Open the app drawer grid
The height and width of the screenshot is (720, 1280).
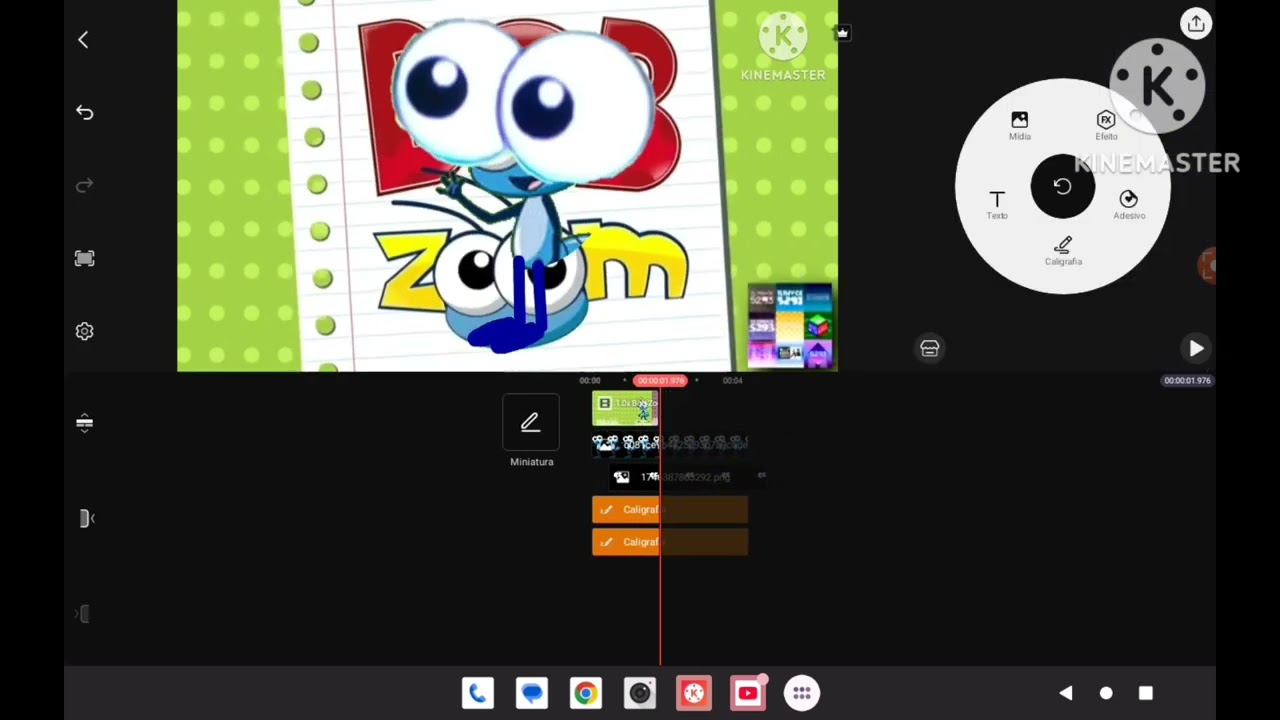pyautogui.click(x=802, y=693)
